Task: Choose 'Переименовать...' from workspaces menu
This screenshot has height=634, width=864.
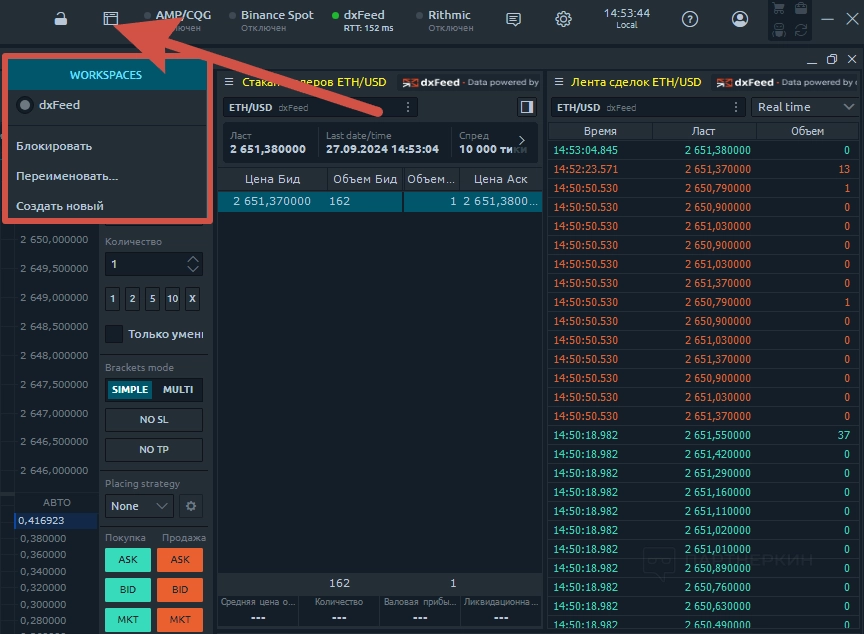Action: click(x=67, y=176)
